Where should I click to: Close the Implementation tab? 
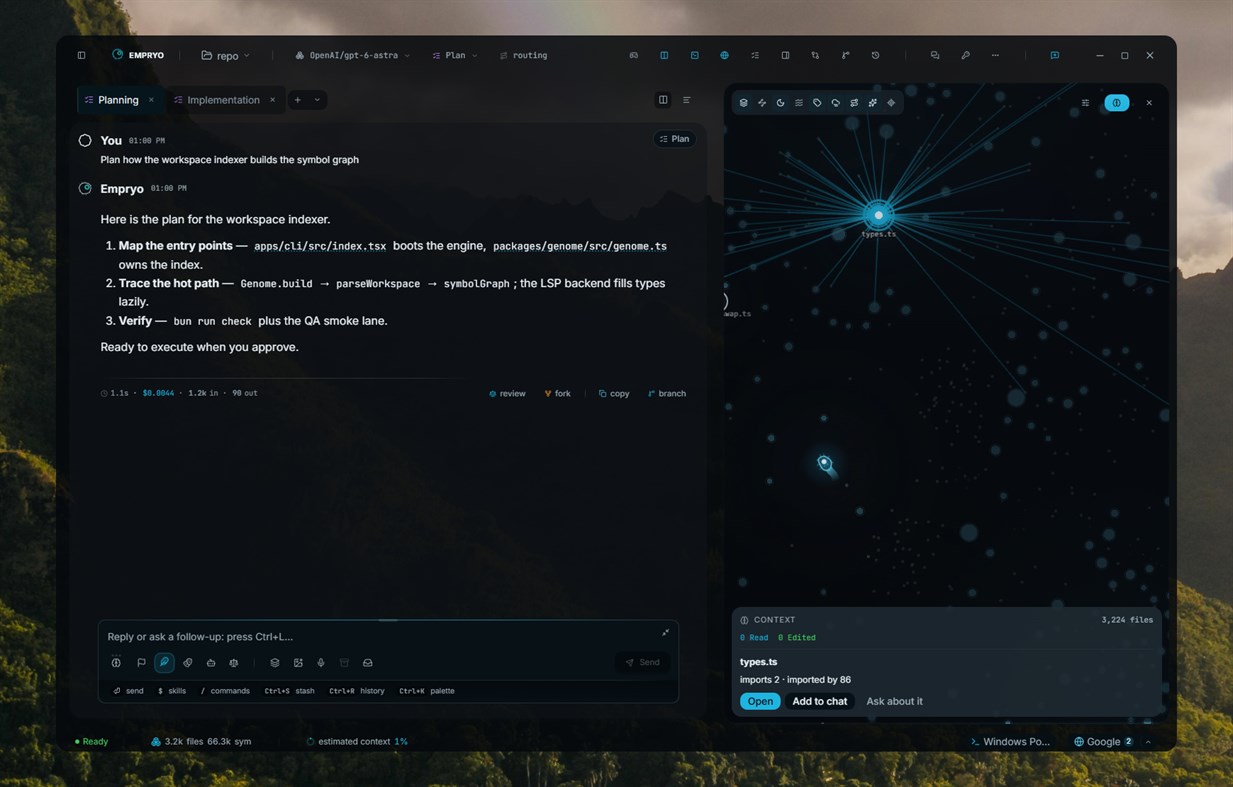tap(272, 100)
